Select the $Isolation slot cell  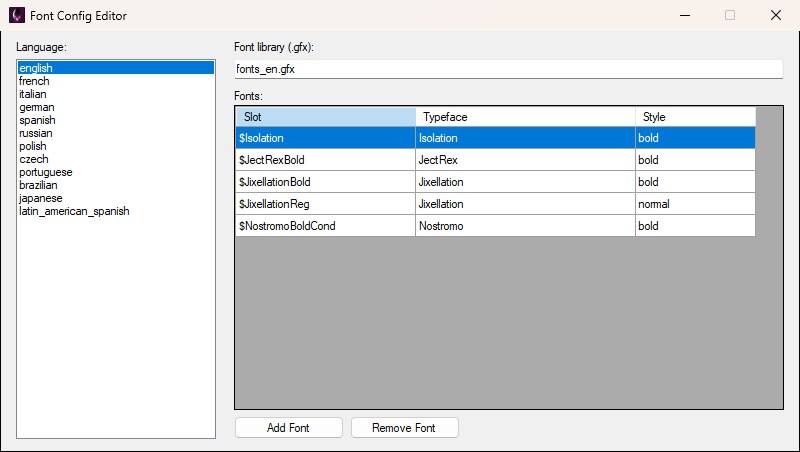tap(326, 138)
